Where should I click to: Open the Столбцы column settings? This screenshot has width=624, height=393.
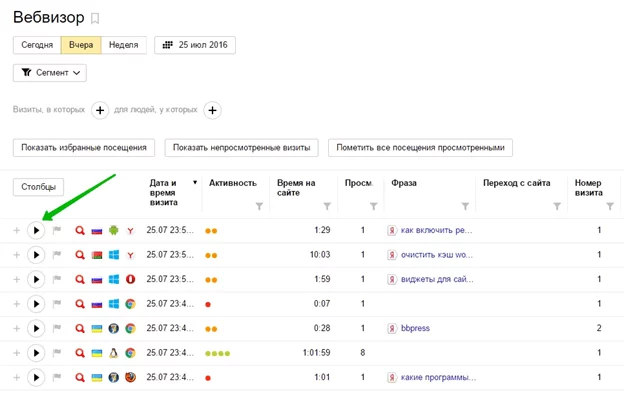coord(38,187)
